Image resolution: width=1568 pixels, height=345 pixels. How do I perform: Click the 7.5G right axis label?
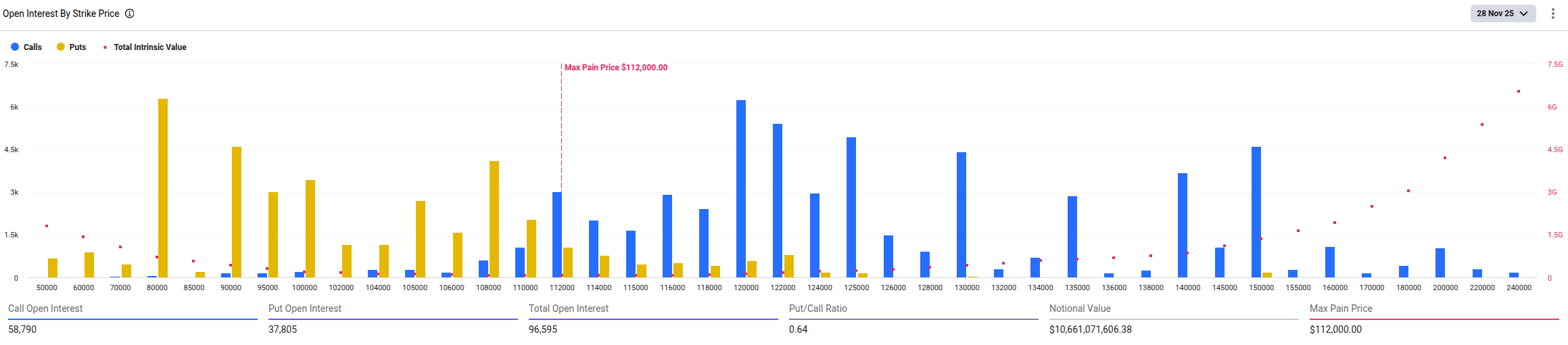tap(1555, 64)
